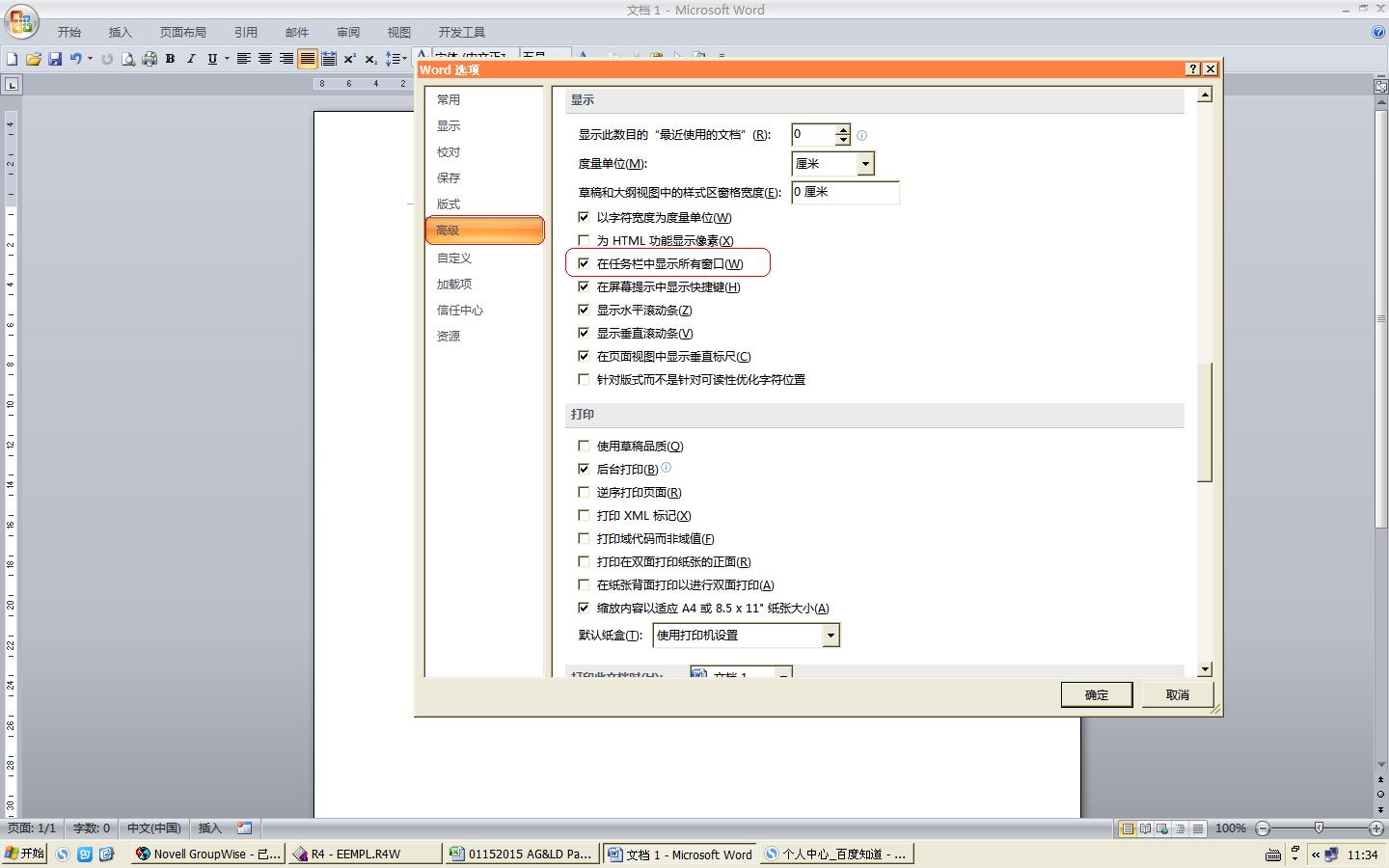This screenshot has height=868, width=1389.
Task: Uncheck 显示水平滚动条 checkbox
Action: point(584,310)
